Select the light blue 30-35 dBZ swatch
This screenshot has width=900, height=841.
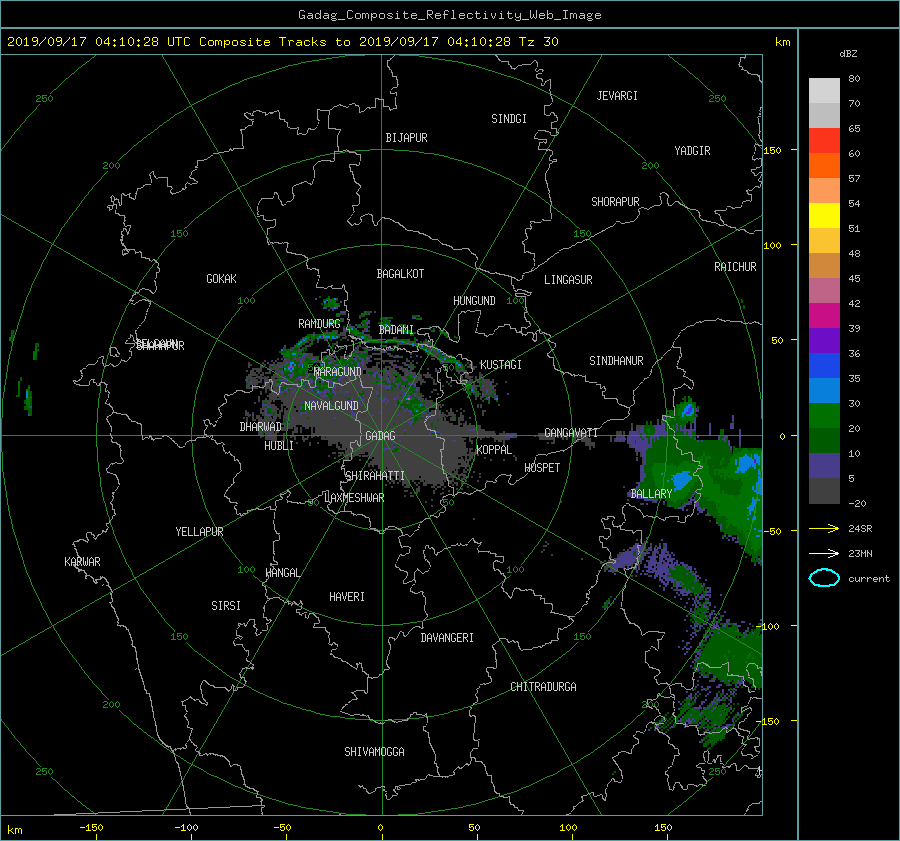(x=824, y=390)
